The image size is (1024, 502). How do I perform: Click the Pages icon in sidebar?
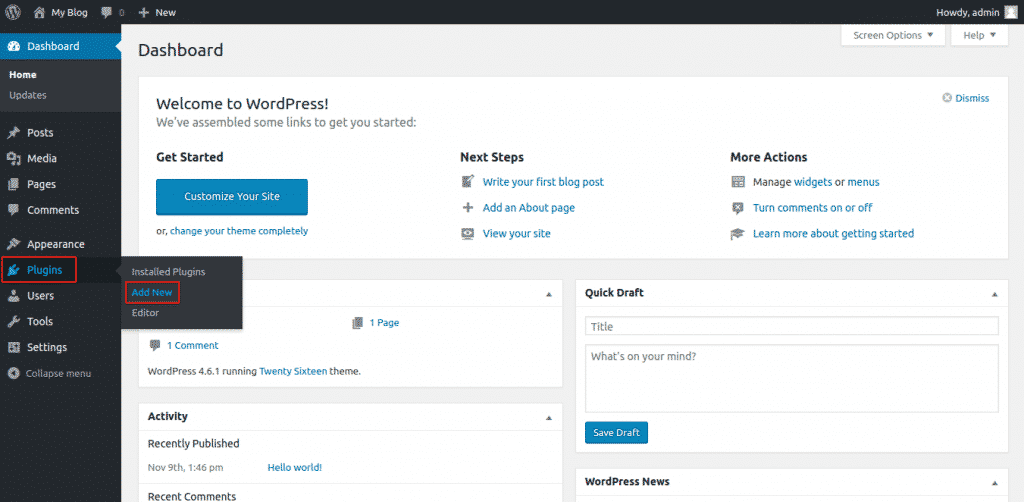(14, 185)
